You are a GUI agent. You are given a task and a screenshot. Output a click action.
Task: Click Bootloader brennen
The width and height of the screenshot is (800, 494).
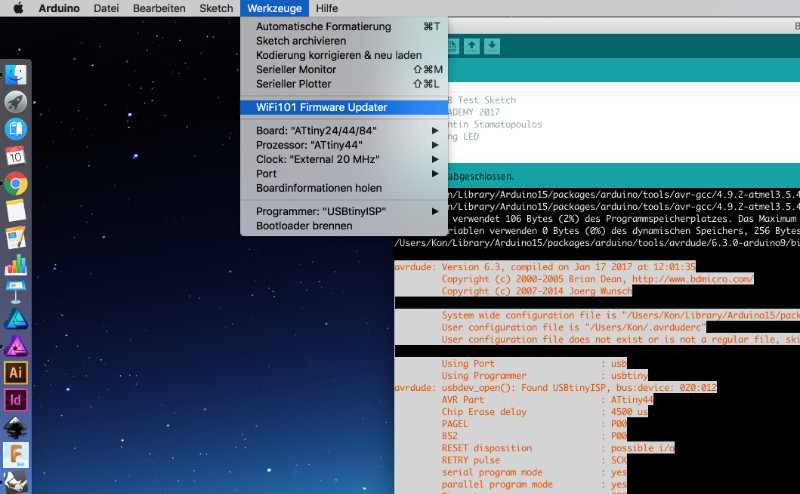point(344,226)
